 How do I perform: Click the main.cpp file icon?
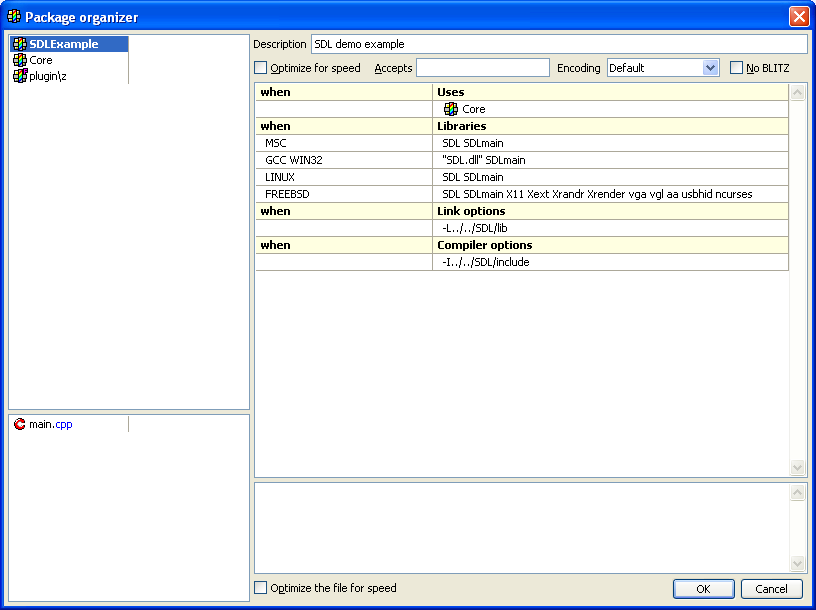[20, 424]
